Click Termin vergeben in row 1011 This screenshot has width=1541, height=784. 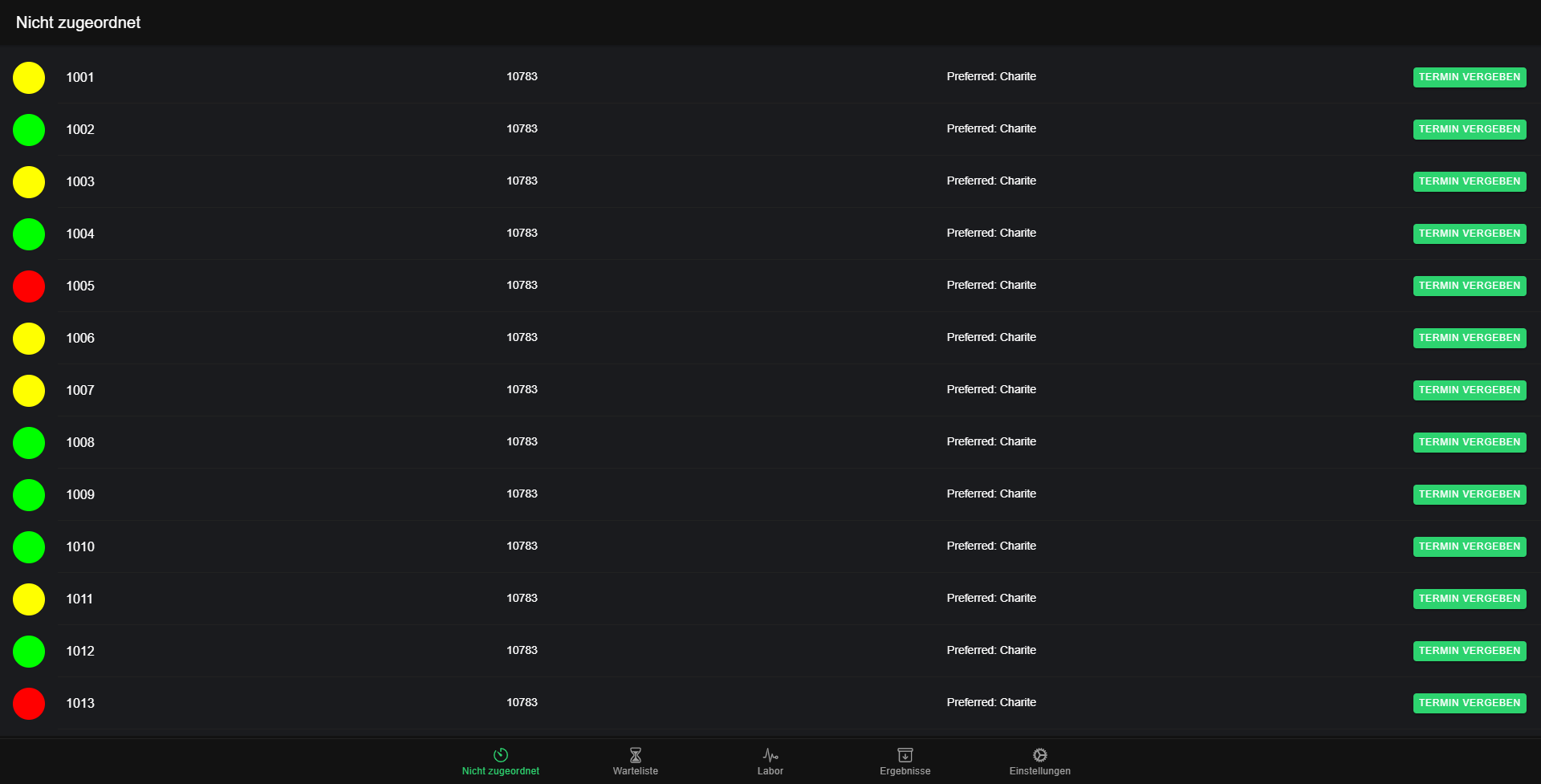click(x=1470, y=599)
